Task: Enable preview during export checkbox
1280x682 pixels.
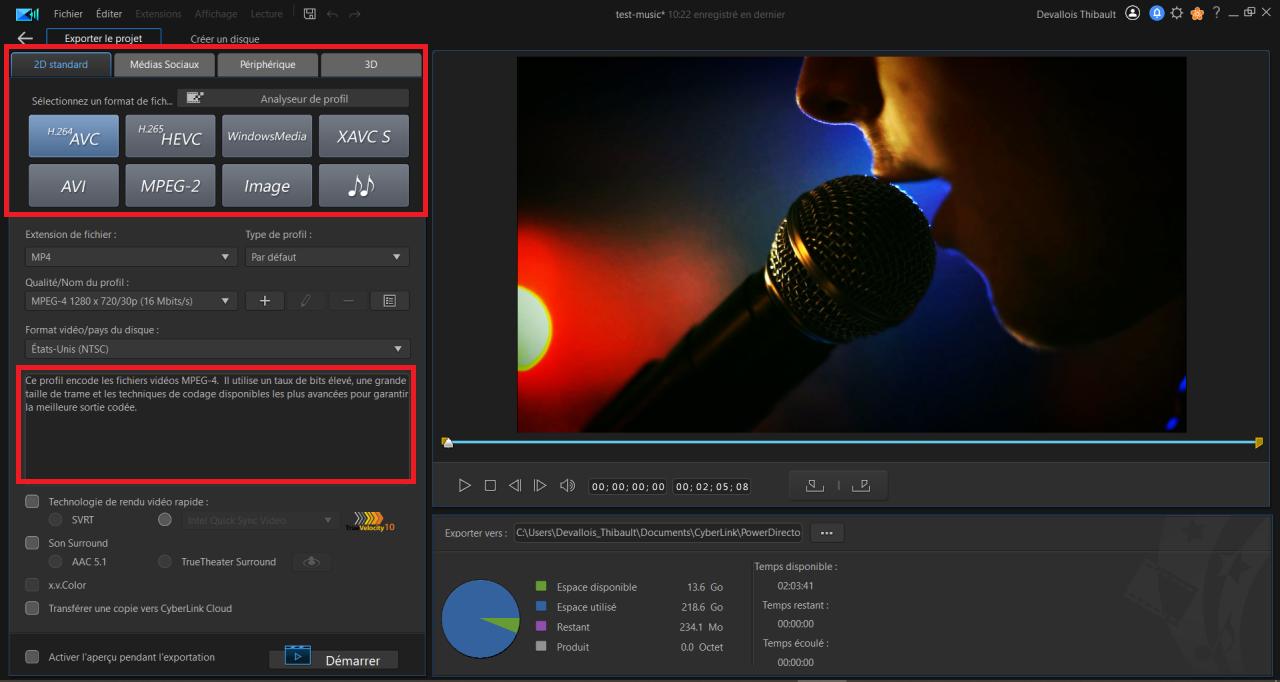Action: pos(32,657)
